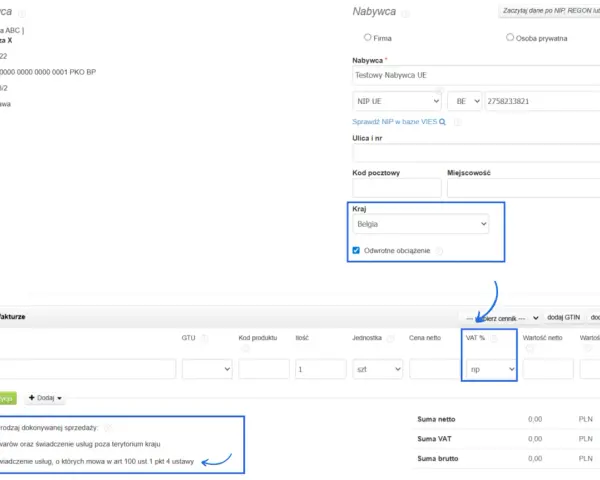Click the Nabywca name input field

pyautogui.click(x=476, y=75)
